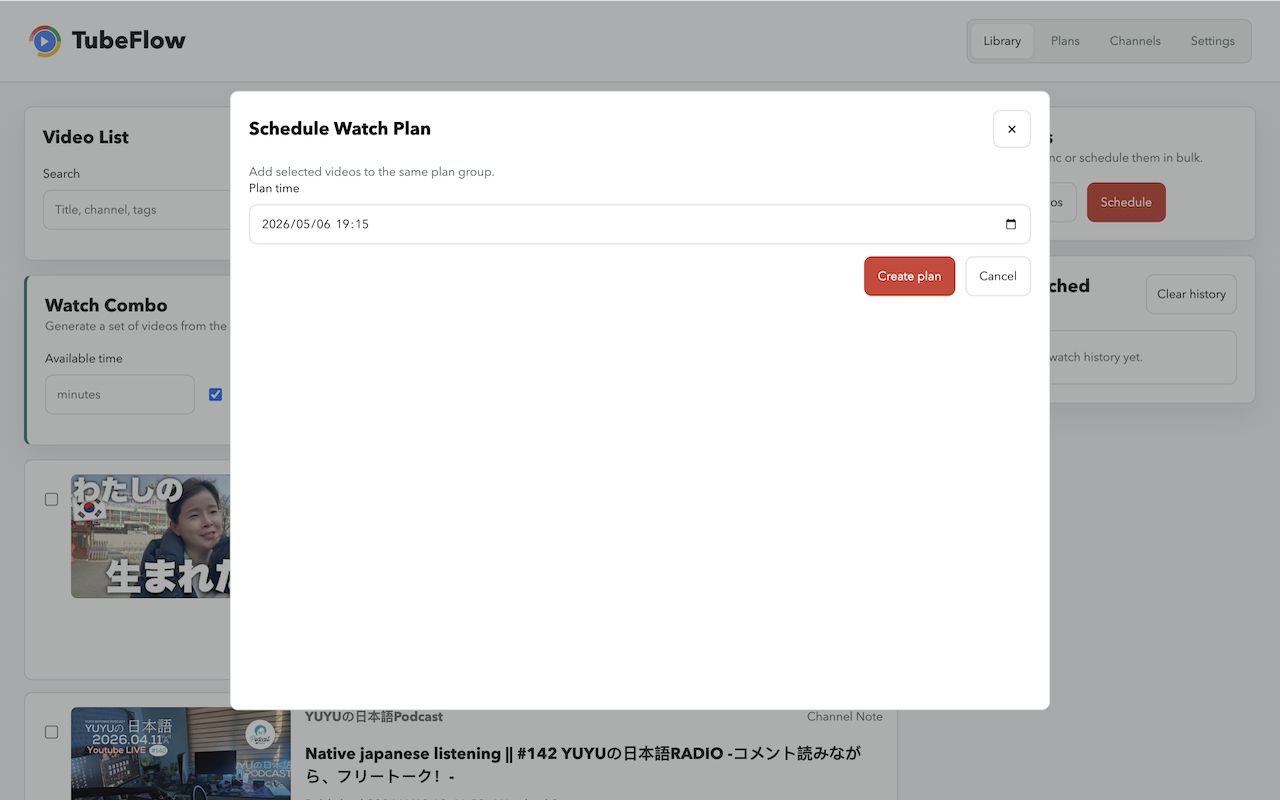Open the first video thumbnail with the Korean flag
The height and width of the screenshot is (800, 1280).
[x=150, y=536]
